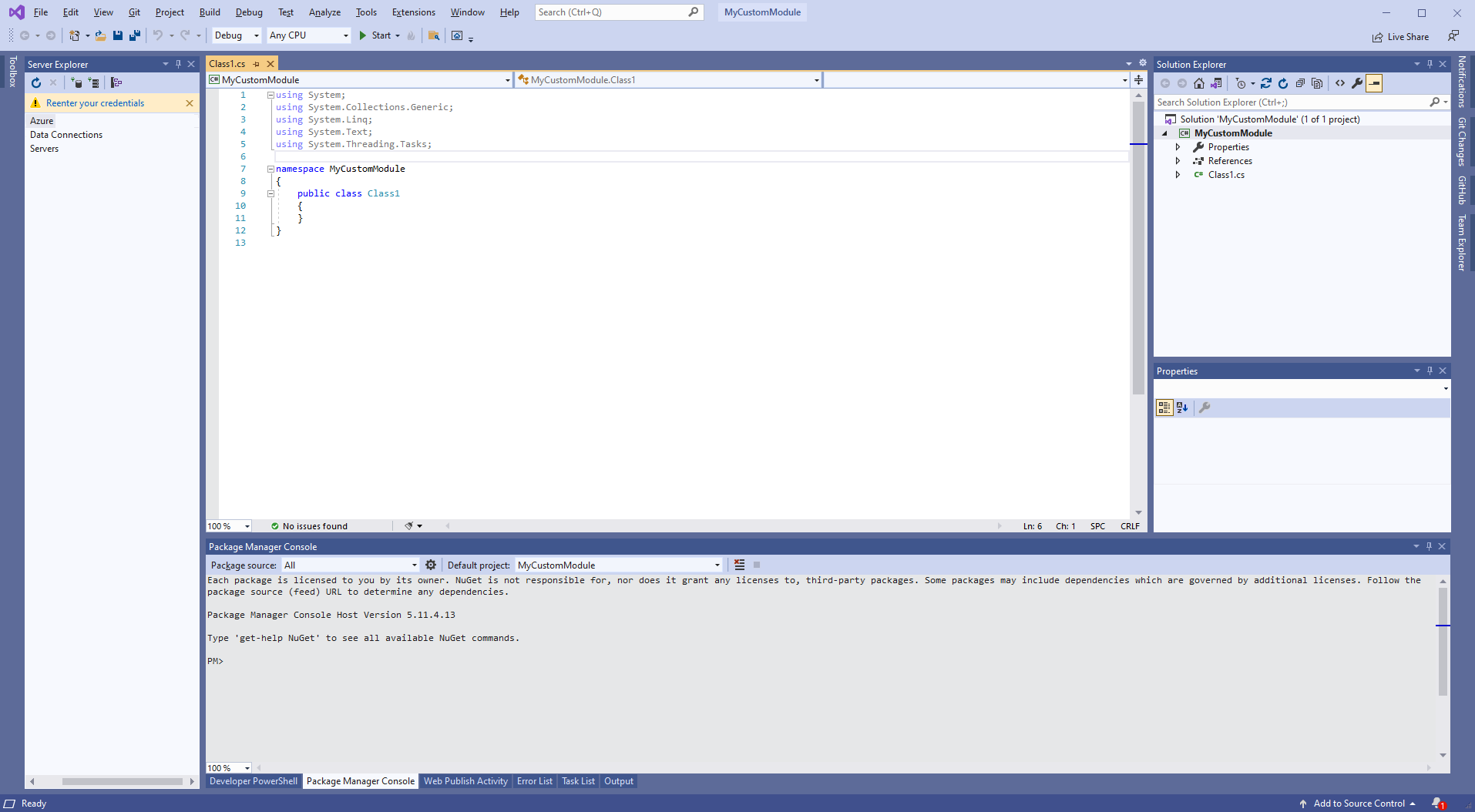
Task: Click the code editor vertical scrollbar thumb
Action: (x=1138, y=247)
